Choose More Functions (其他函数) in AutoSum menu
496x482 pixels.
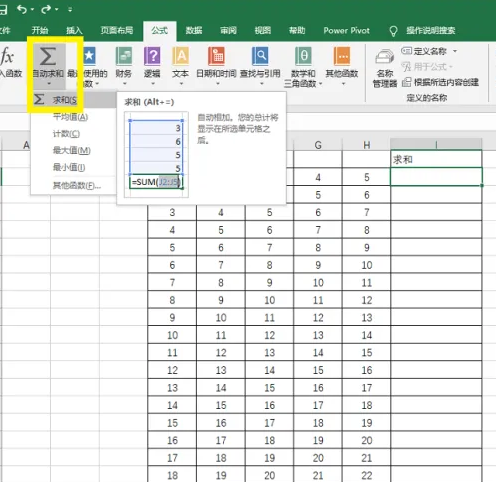pos(73,185)
